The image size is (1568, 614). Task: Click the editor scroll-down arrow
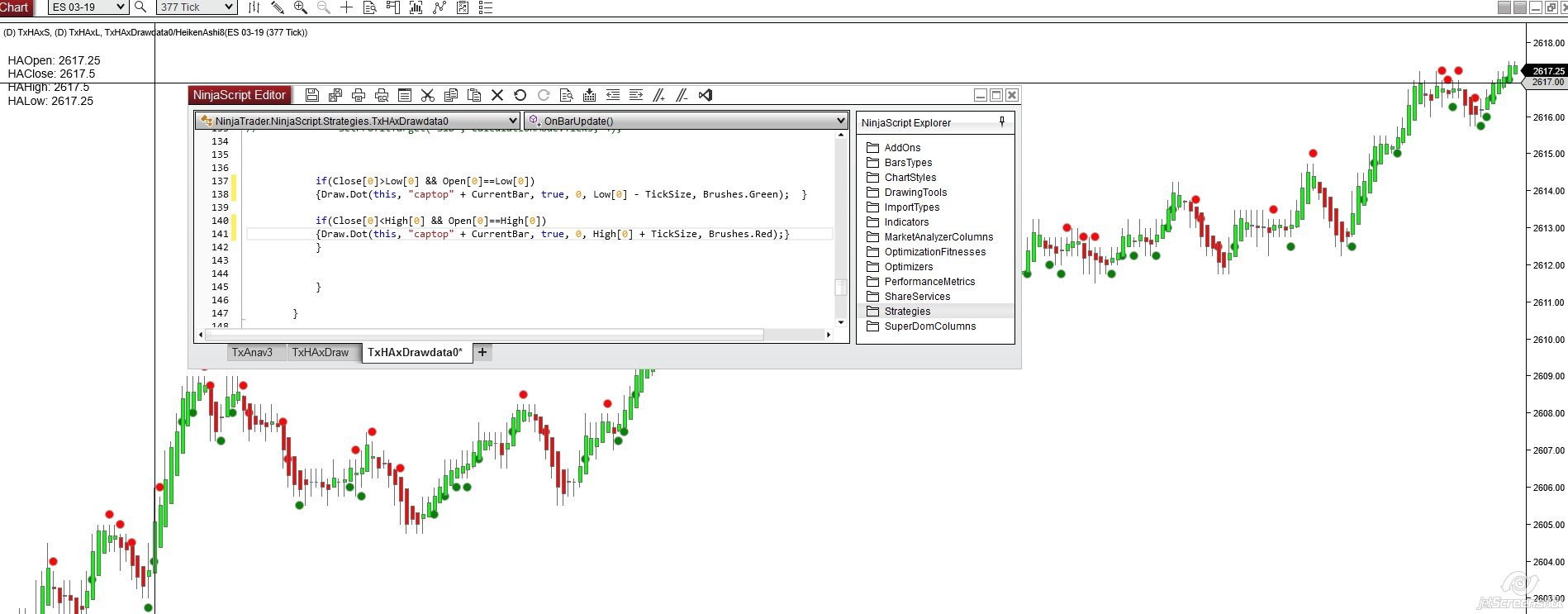coord(841,322)
